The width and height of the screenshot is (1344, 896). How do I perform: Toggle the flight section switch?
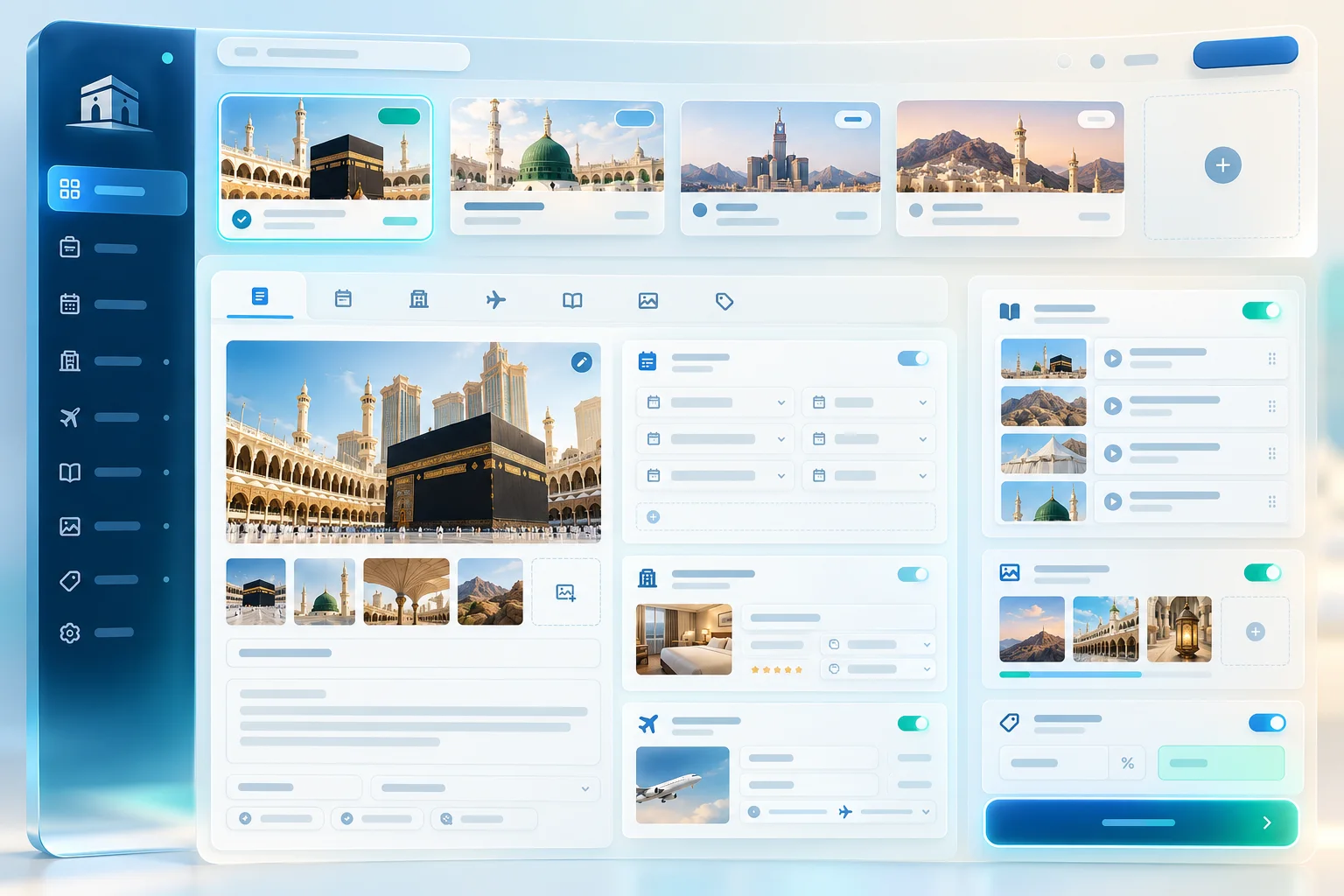tap(913, 723)
